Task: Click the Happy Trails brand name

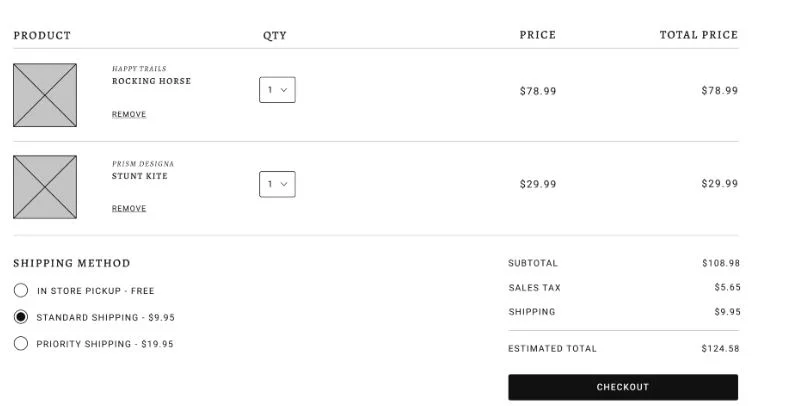Action: click(x=139, y=69)
